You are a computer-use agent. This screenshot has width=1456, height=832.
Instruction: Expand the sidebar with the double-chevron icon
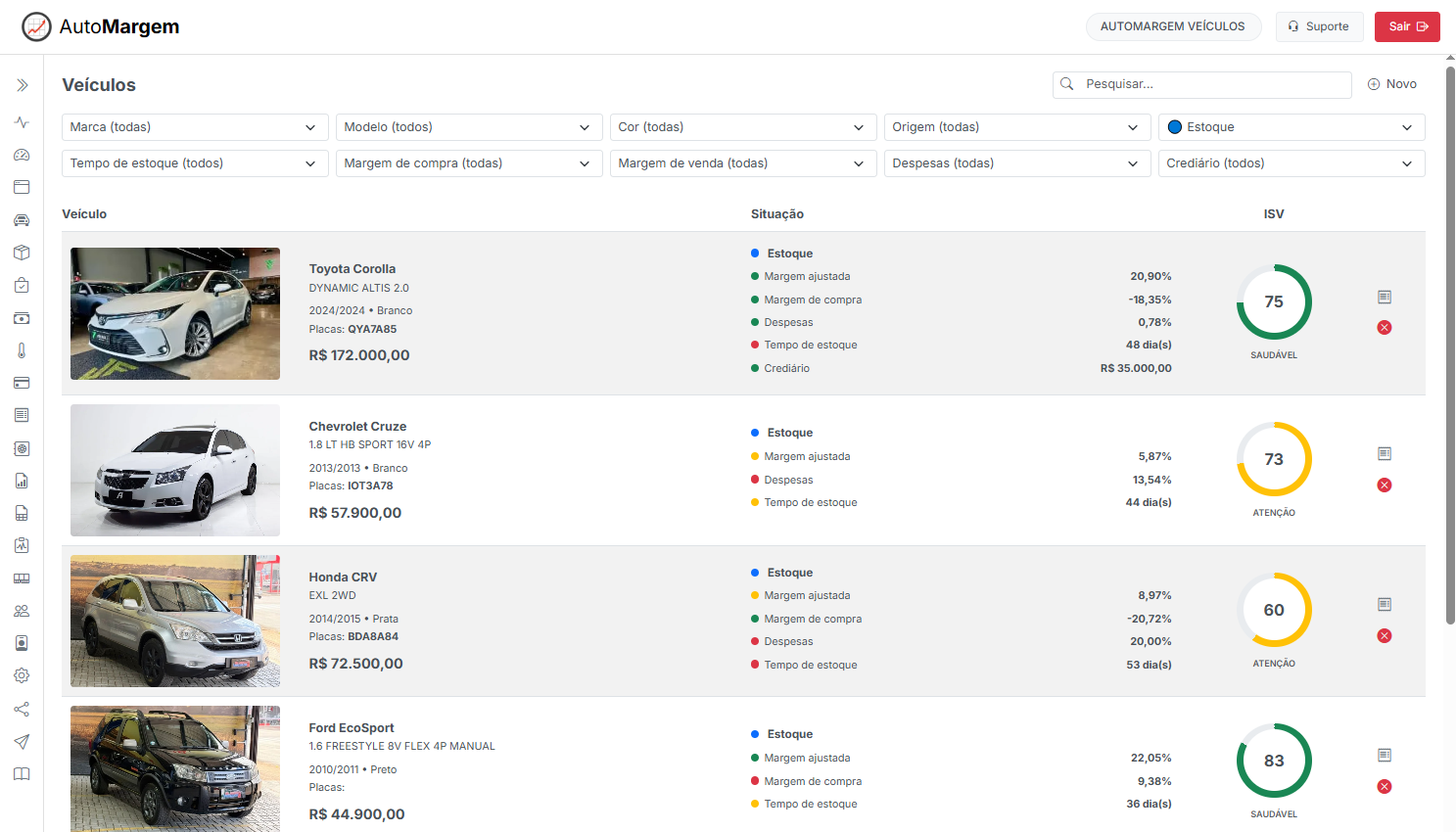[x=22, y=85]
